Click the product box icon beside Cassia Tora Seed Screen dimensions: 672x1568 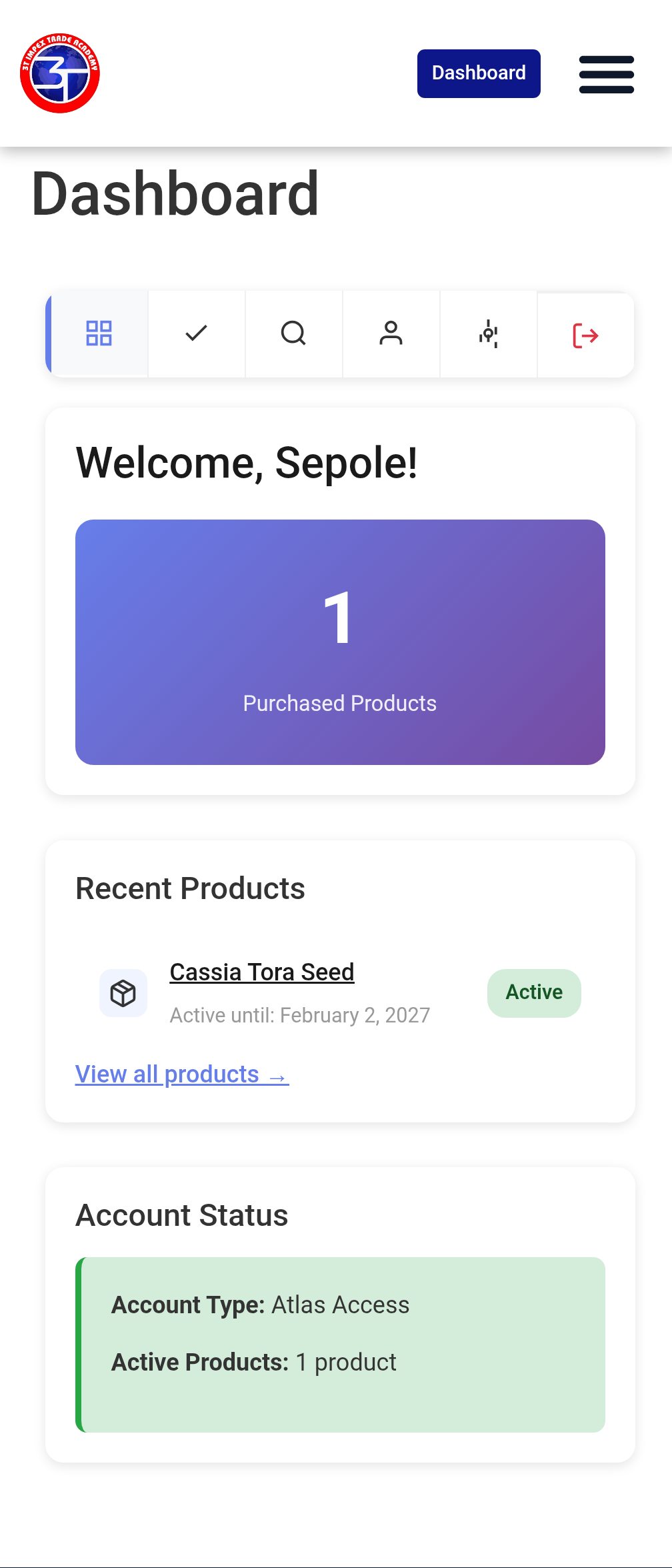[123, 993]
